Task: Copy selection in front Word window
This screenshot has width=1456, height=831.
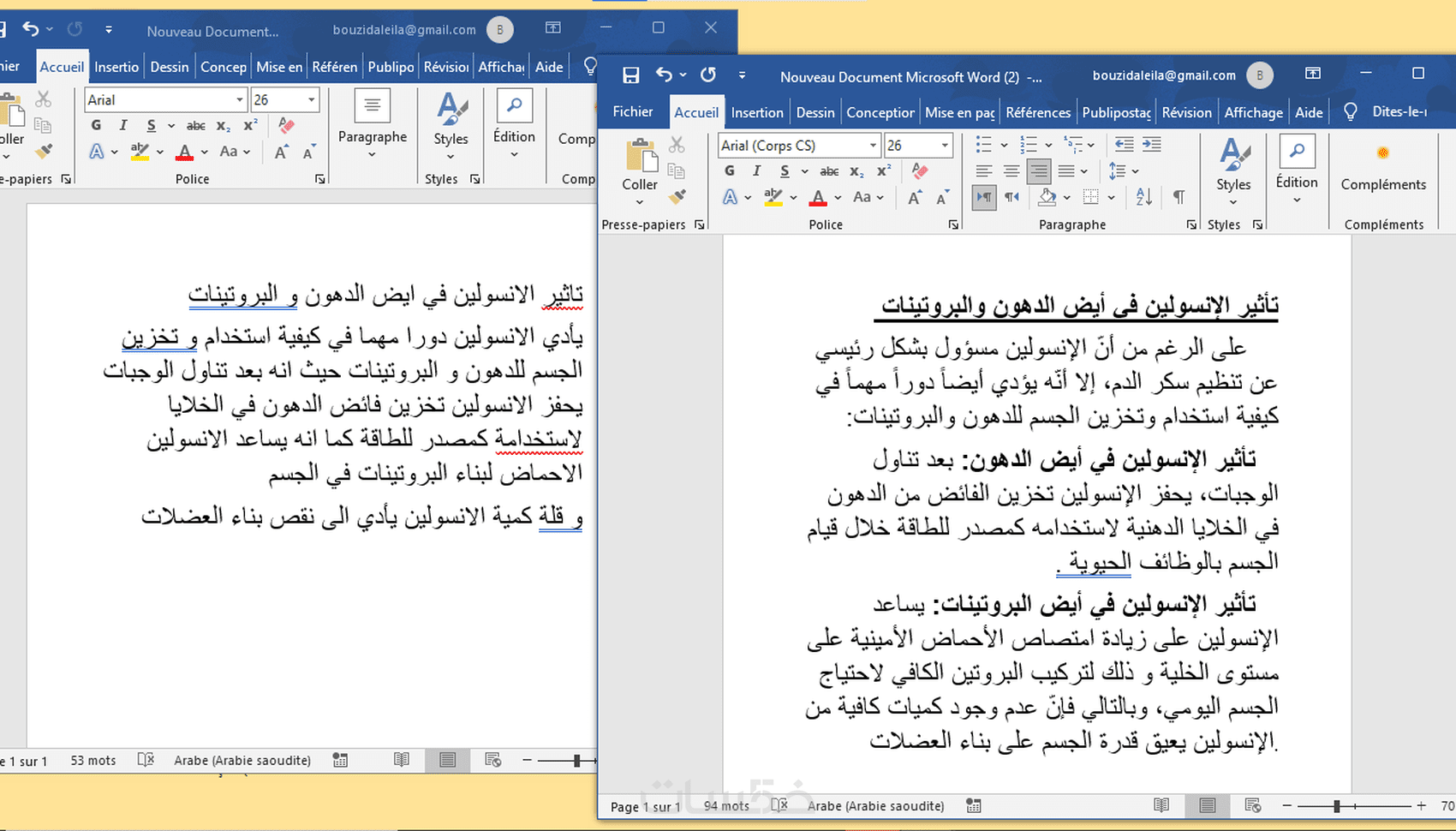Action: click(x=677, y=170)
